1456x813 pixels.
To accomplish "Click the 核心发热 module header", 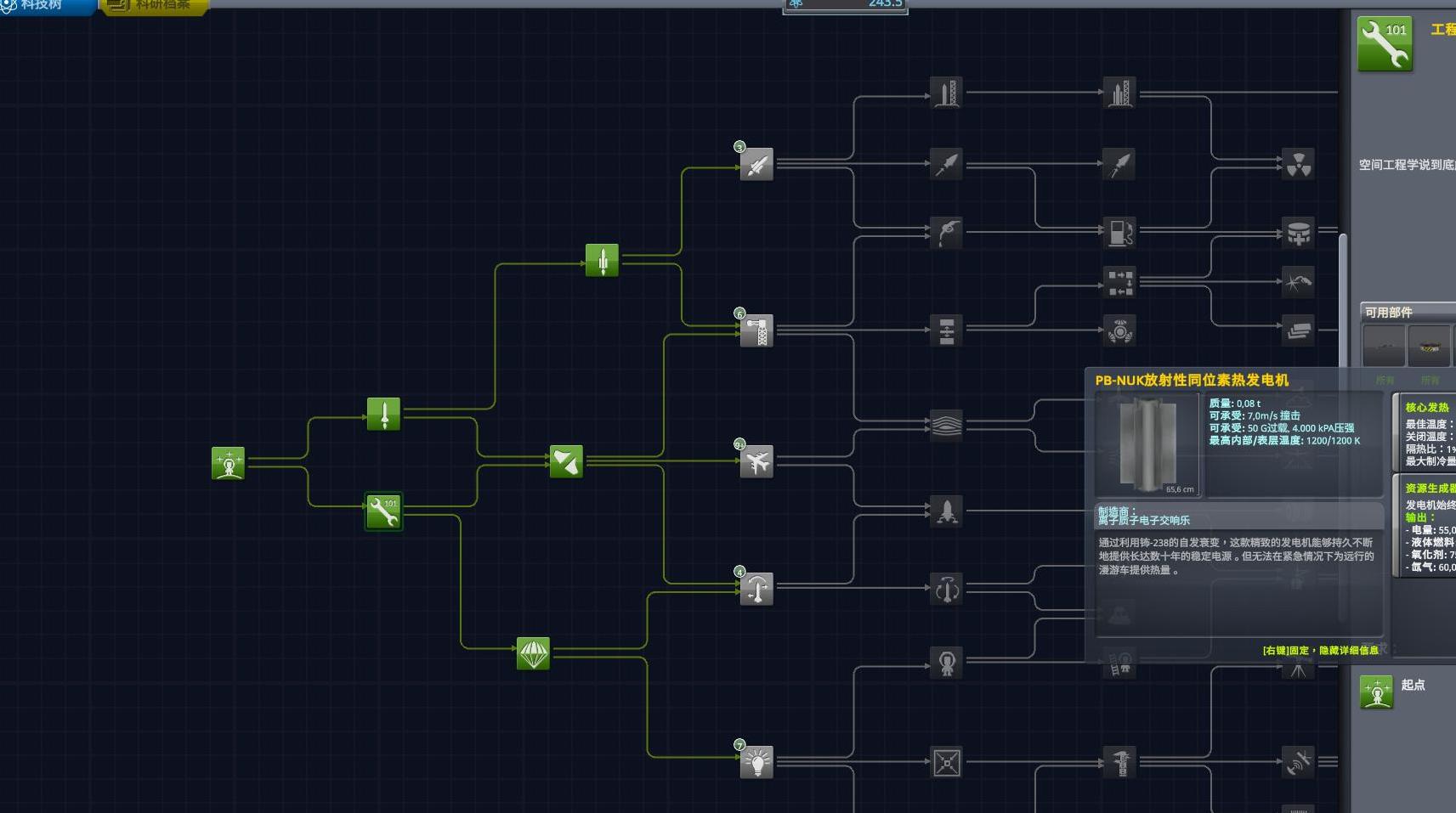I will (x=1427, y=407).
